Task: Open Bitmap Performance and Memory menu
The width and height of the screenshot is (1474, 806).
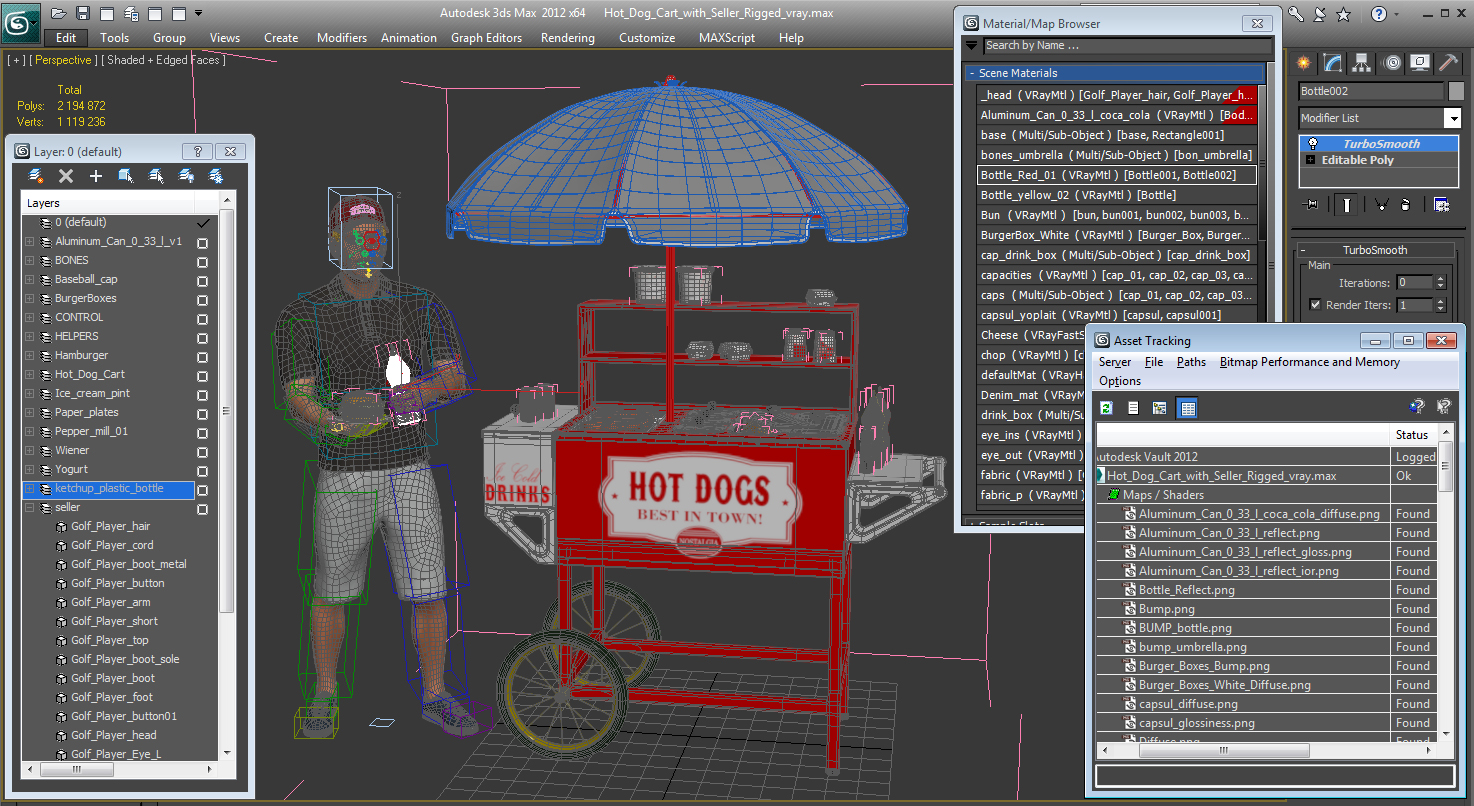Action: tap(1309, 362)
